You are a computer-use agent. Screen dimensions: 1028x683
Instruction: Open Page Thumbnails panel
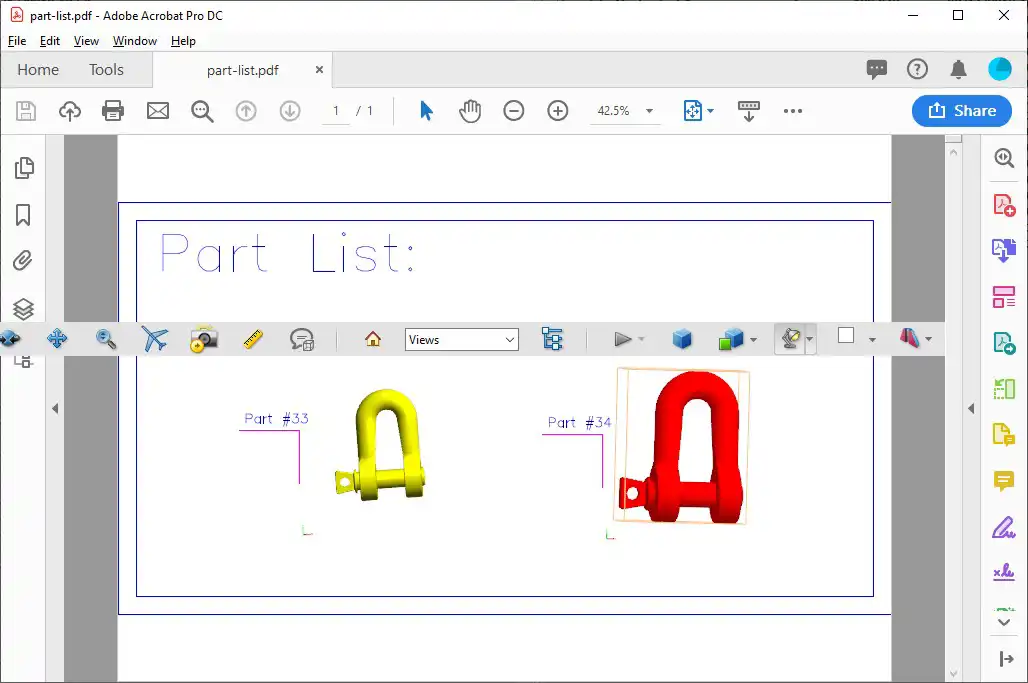click(24, 168)
